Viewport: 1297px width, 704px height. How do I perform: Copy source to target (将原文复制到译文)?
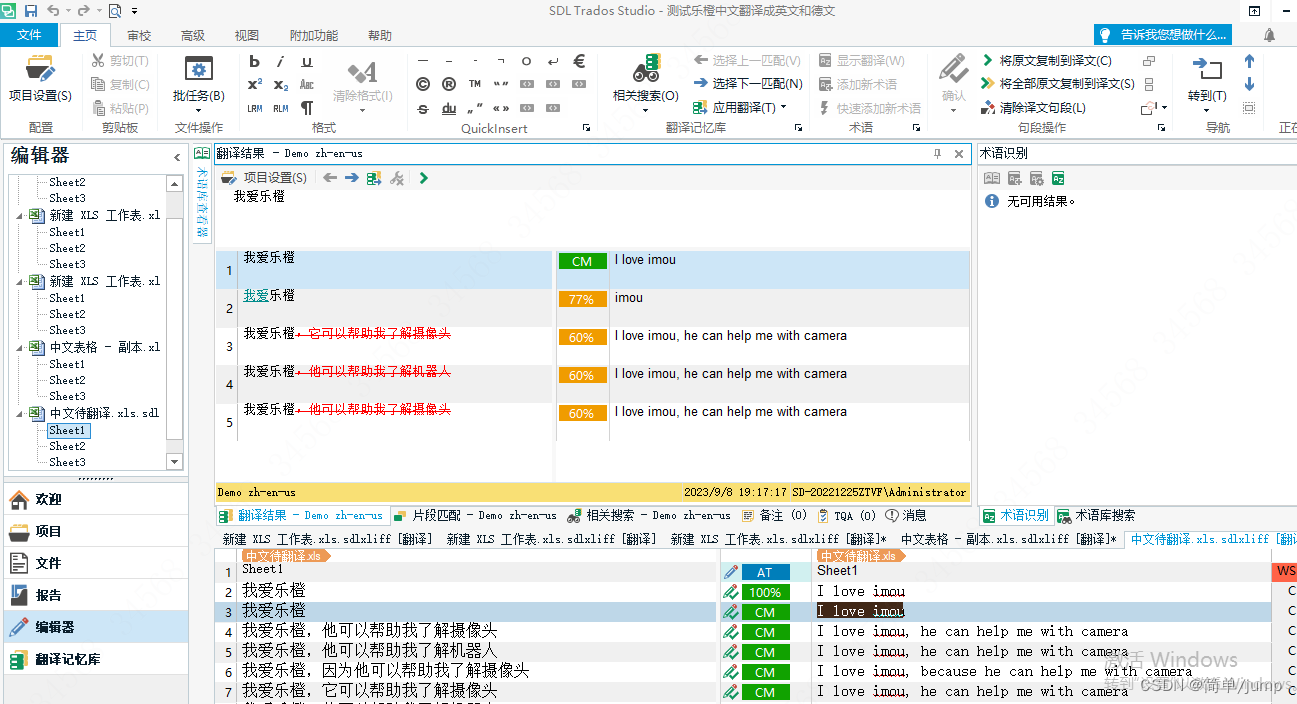coord(1046,61)
